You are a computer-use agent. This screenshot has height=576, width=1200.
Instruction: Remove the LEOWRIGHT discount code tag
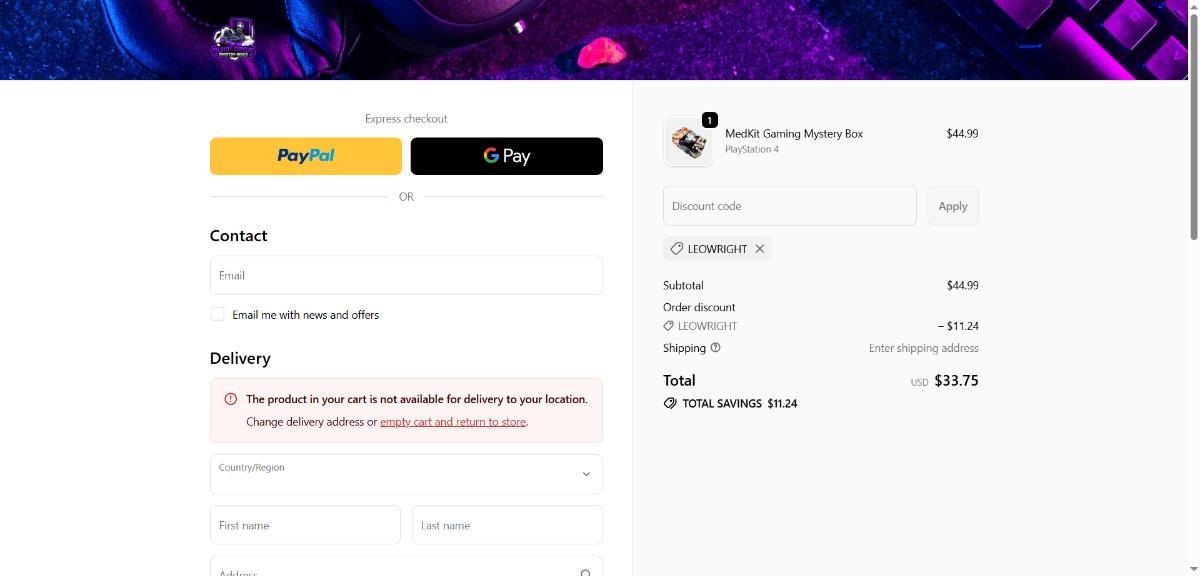pos(760,249)
